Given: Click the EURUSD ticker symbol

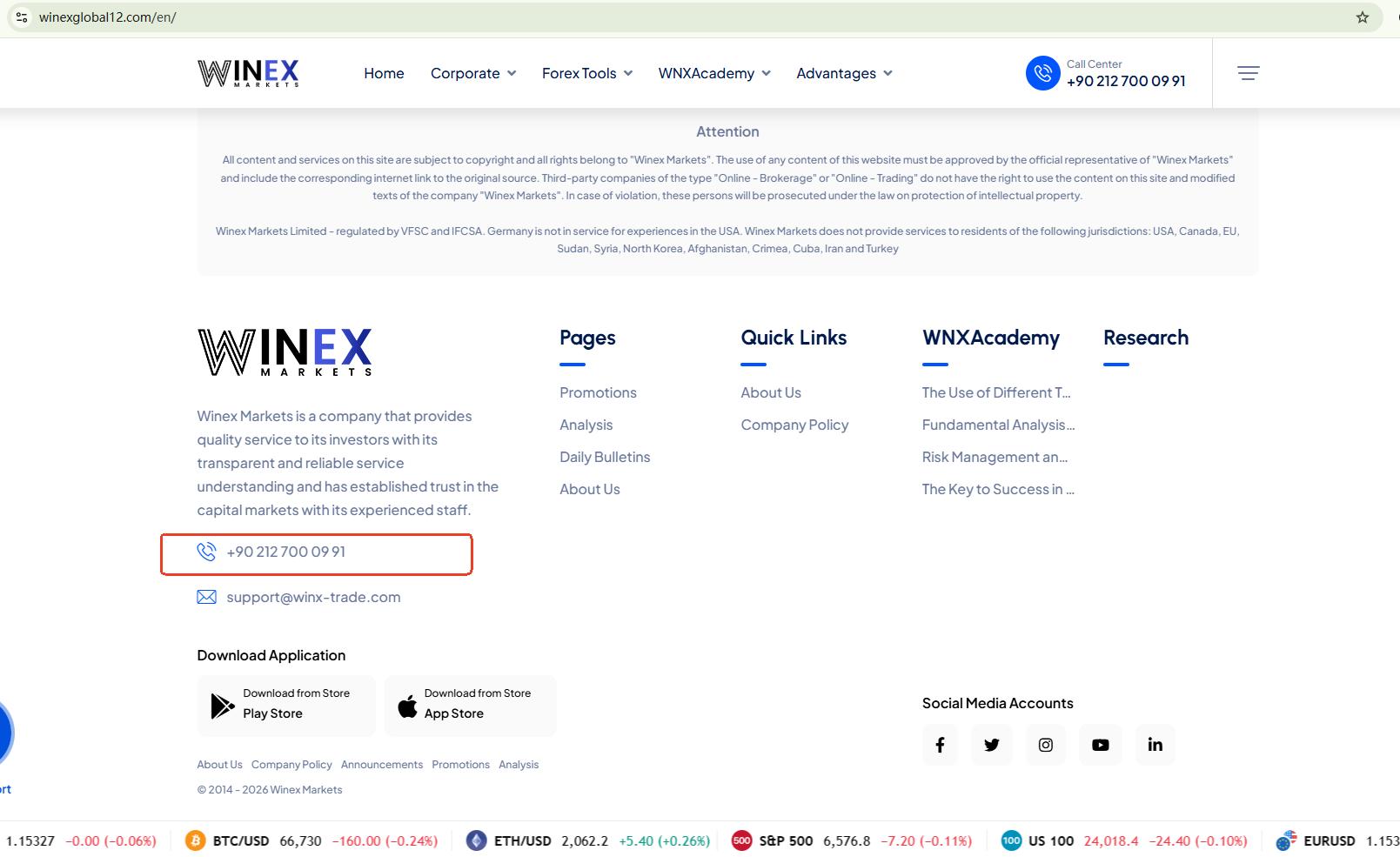Looking at the screenshot, I should tap(1330, 840).
